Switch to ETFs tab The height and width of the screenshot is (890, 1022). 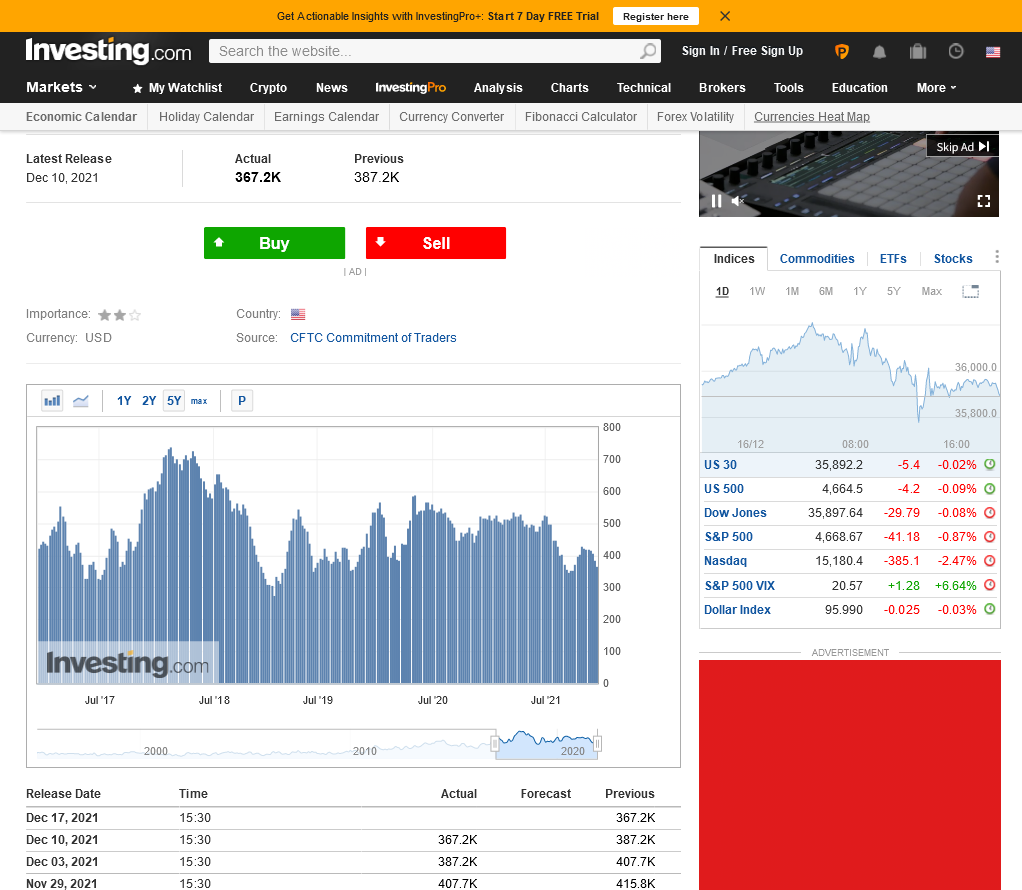click(893, 259)
